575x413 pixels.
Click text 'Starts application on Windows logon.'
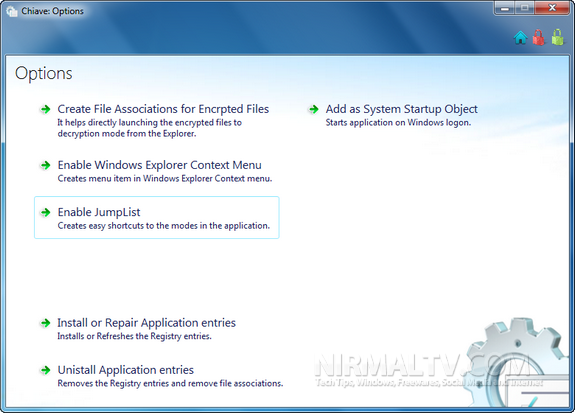[x=398, y=123]
